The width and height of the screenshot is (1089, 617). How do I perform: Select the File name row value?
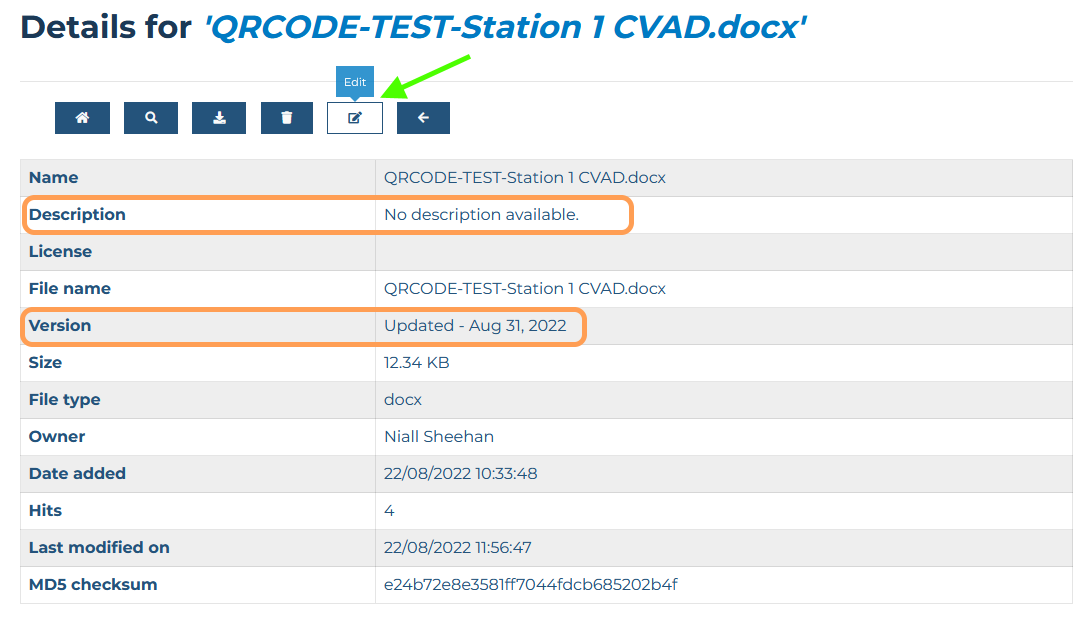tap(524, 289)
